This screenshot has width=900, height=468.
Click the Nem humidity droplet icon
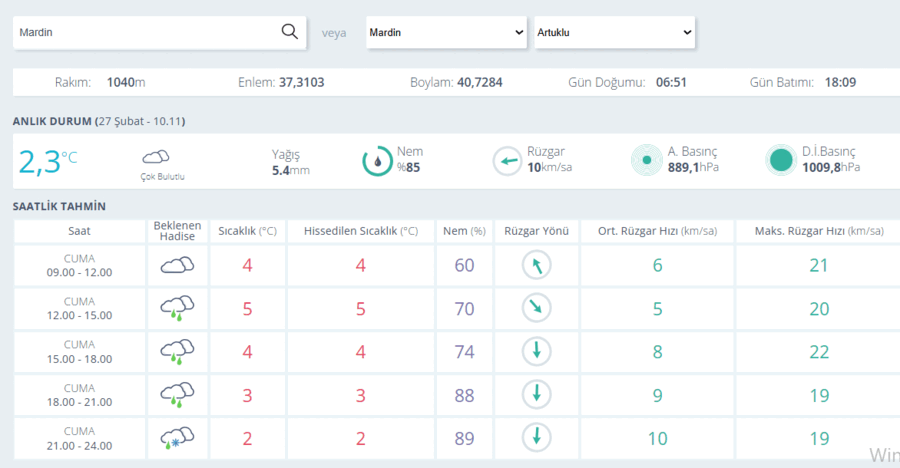[377, 161]
